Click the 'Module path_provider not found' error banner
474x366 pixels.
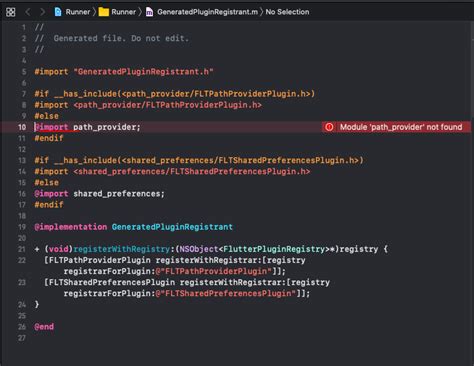[396, 127]
